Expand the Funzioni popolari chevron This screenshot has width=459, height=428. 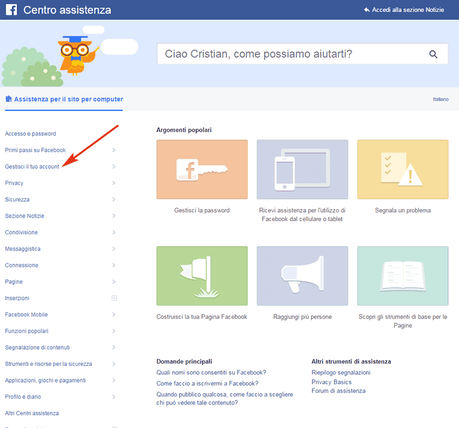click(114, 331)
